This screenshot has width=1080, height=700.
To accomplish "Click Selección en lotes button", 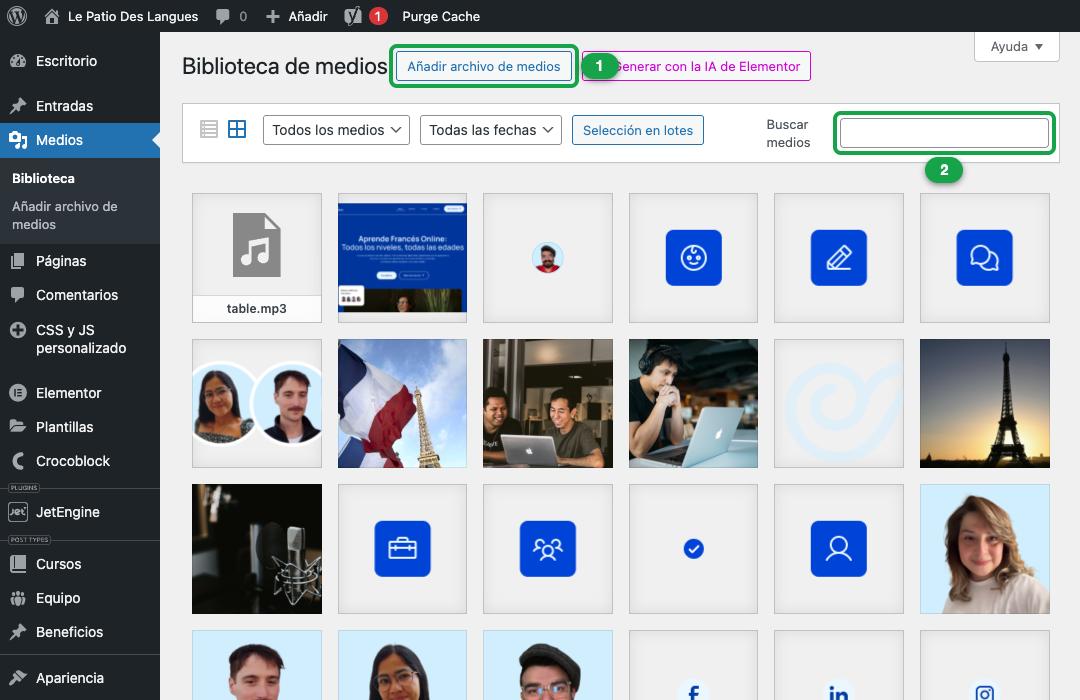I will [638, 130].
